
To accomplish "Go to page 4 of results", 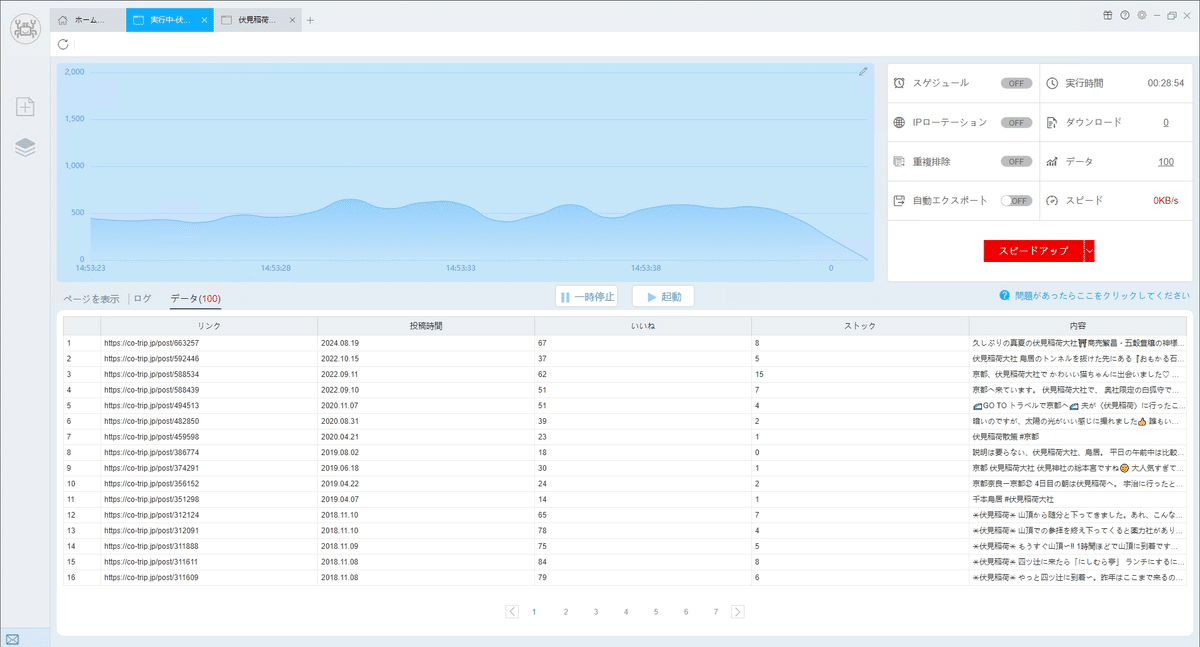I will 625,611.
